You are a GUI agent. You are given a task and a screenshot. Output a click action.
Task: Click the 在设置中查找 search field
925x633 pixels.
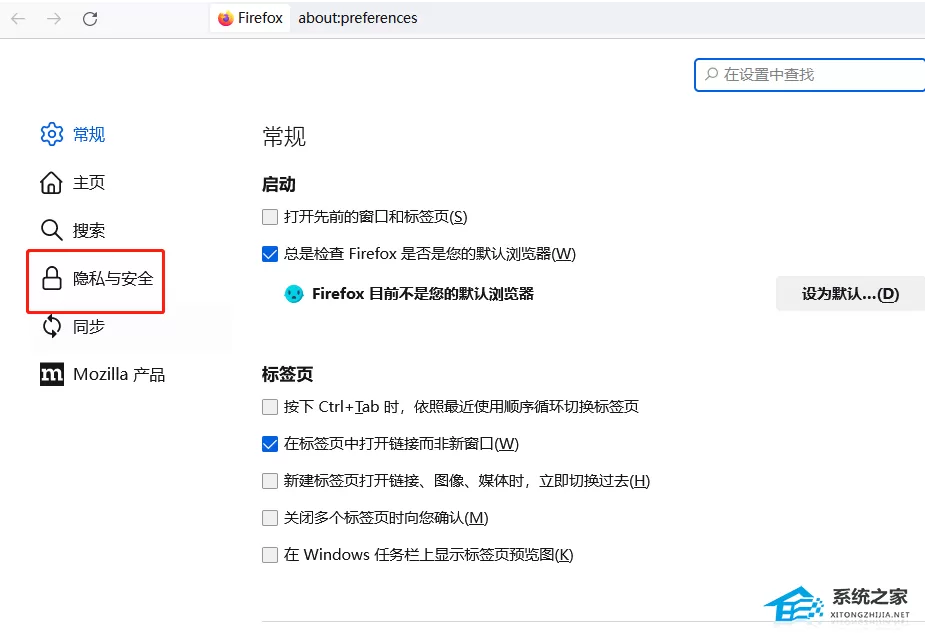810,75
